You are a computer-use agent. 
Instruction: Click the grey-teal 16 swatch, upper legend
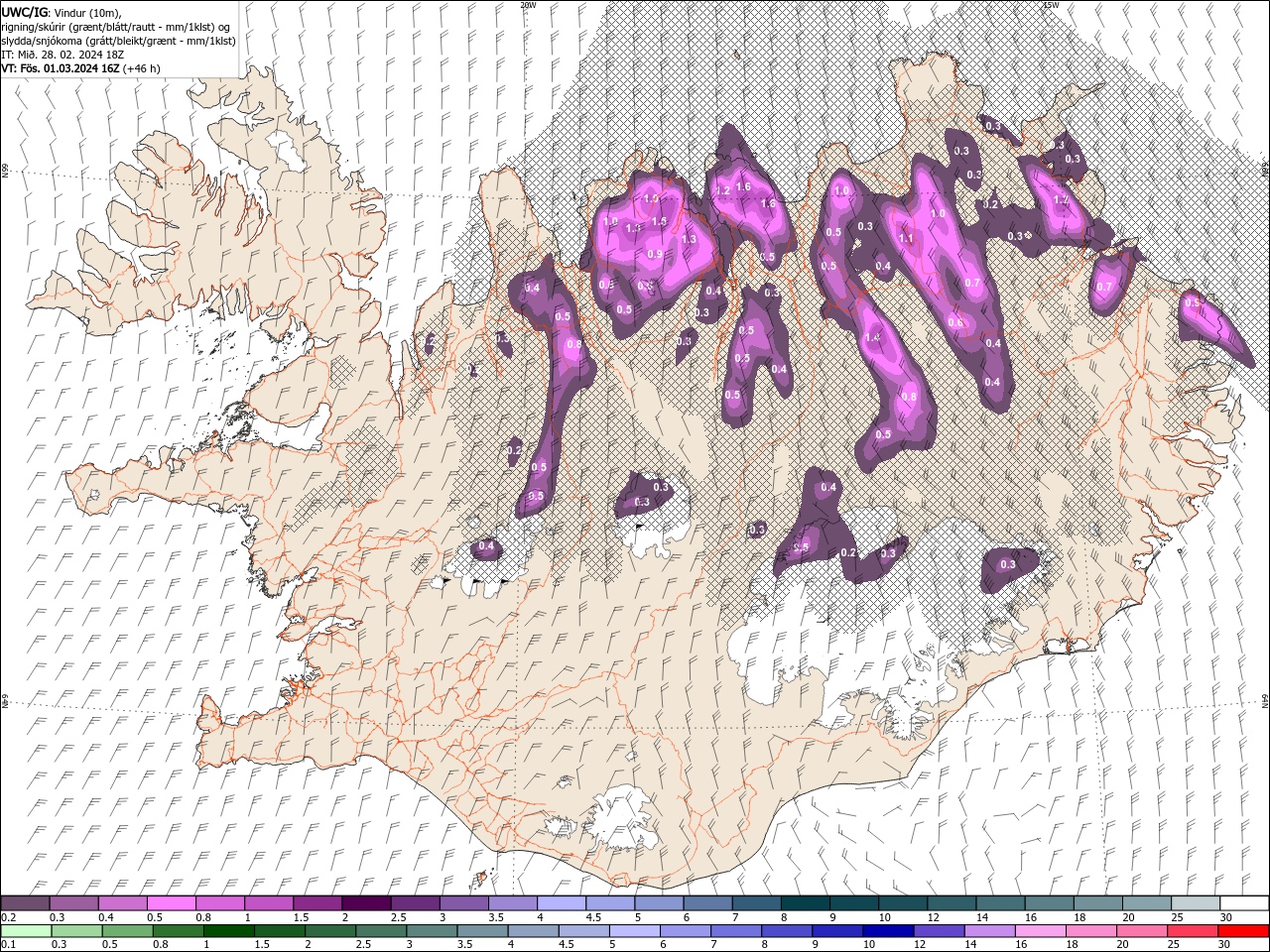point(1049,903)
